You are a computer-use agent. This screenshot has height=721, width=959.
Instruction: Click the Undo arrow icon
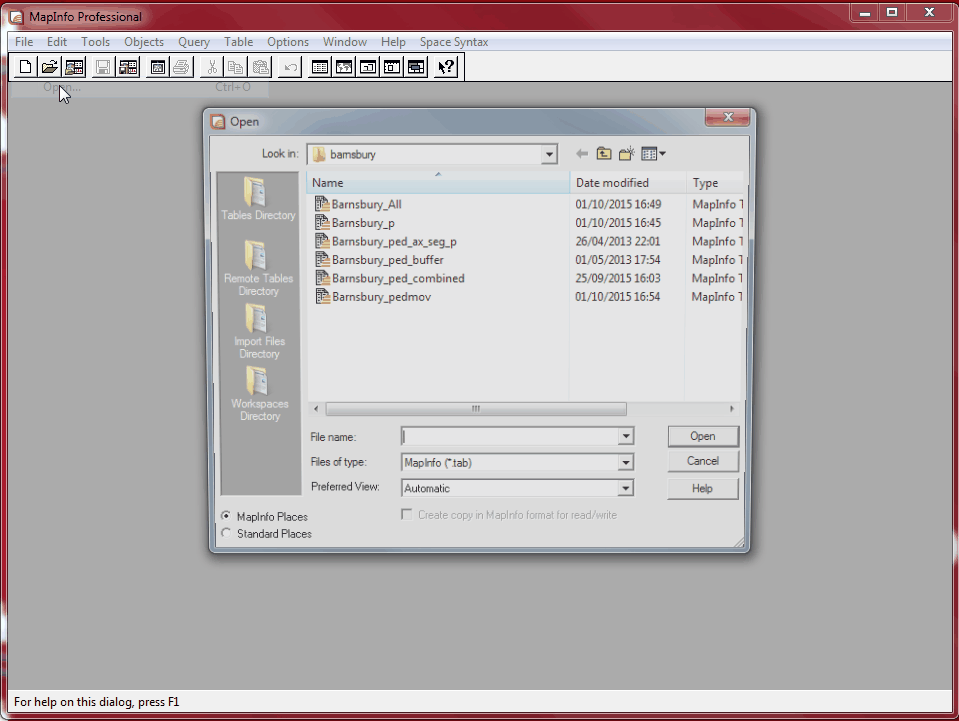tap(290, 67)
